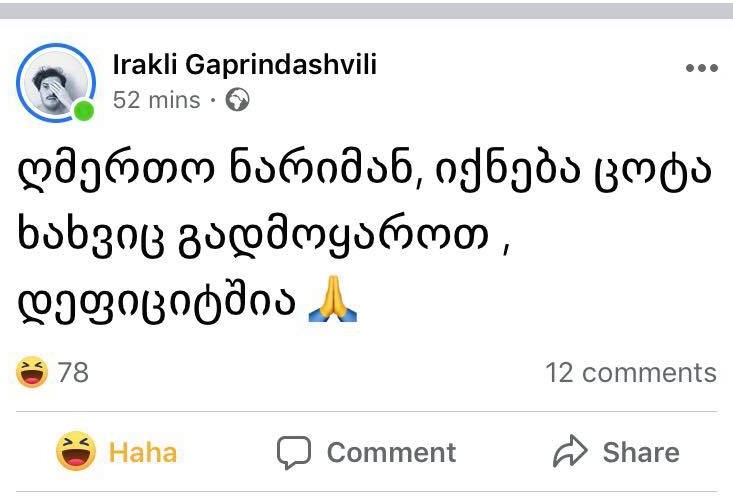Click the gray bar above the post

(366, 10)
